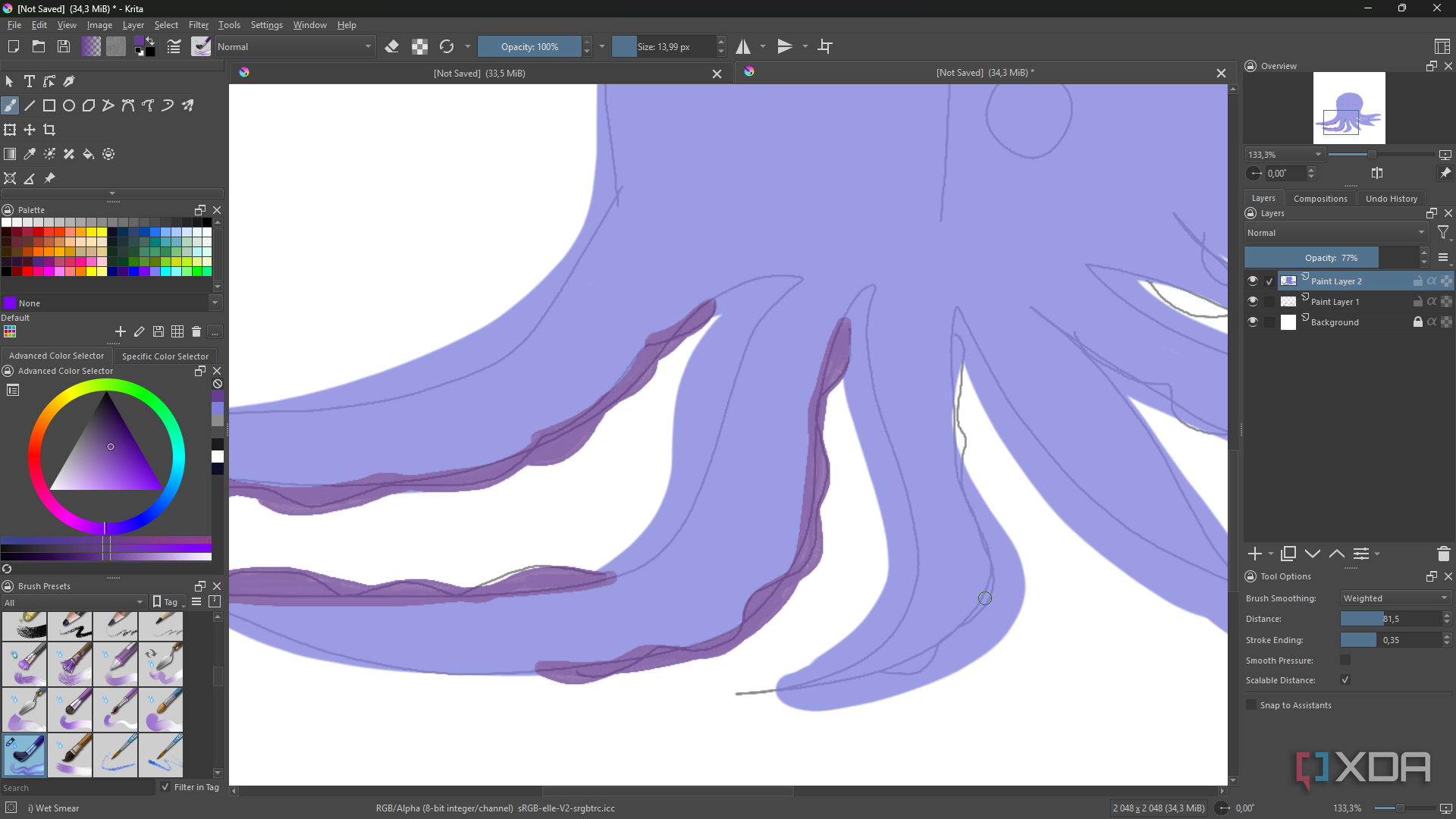The image size is (1456, 819).
Task: Open the brush presets All tag dropdown
Action: point(74,602)
